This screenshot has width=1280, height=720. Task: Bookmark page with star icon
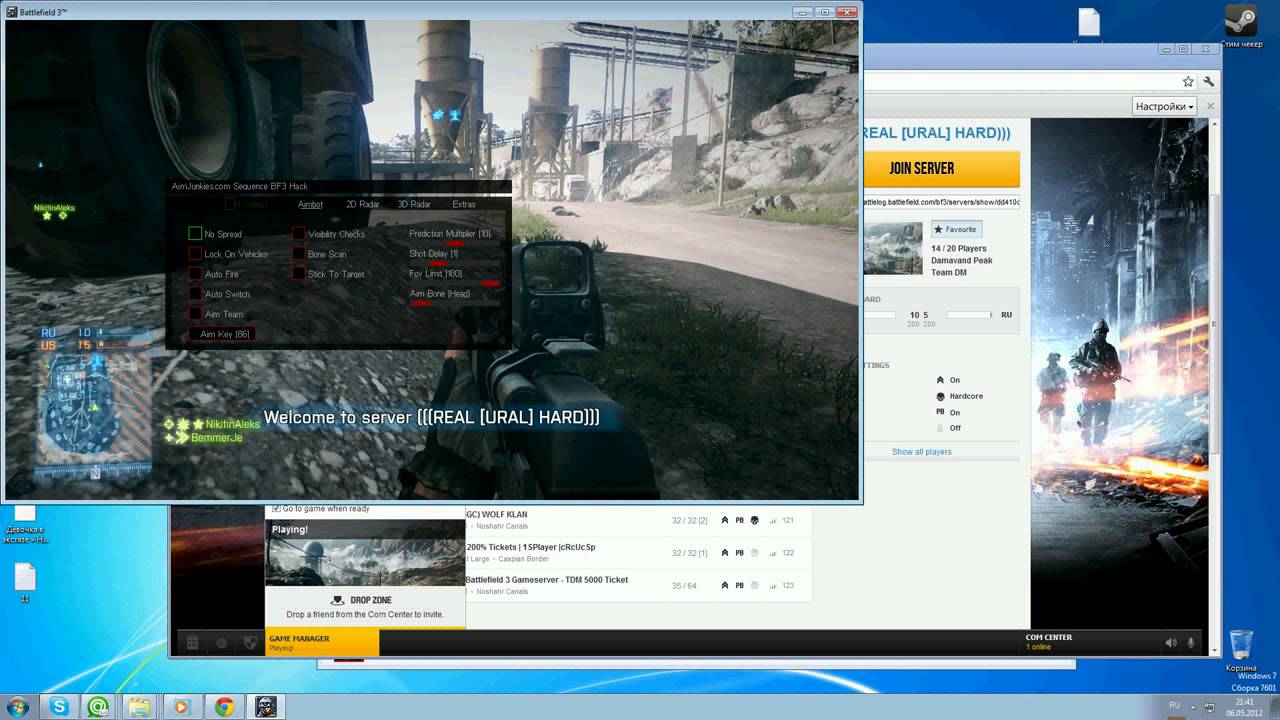tap(1188, 81)
